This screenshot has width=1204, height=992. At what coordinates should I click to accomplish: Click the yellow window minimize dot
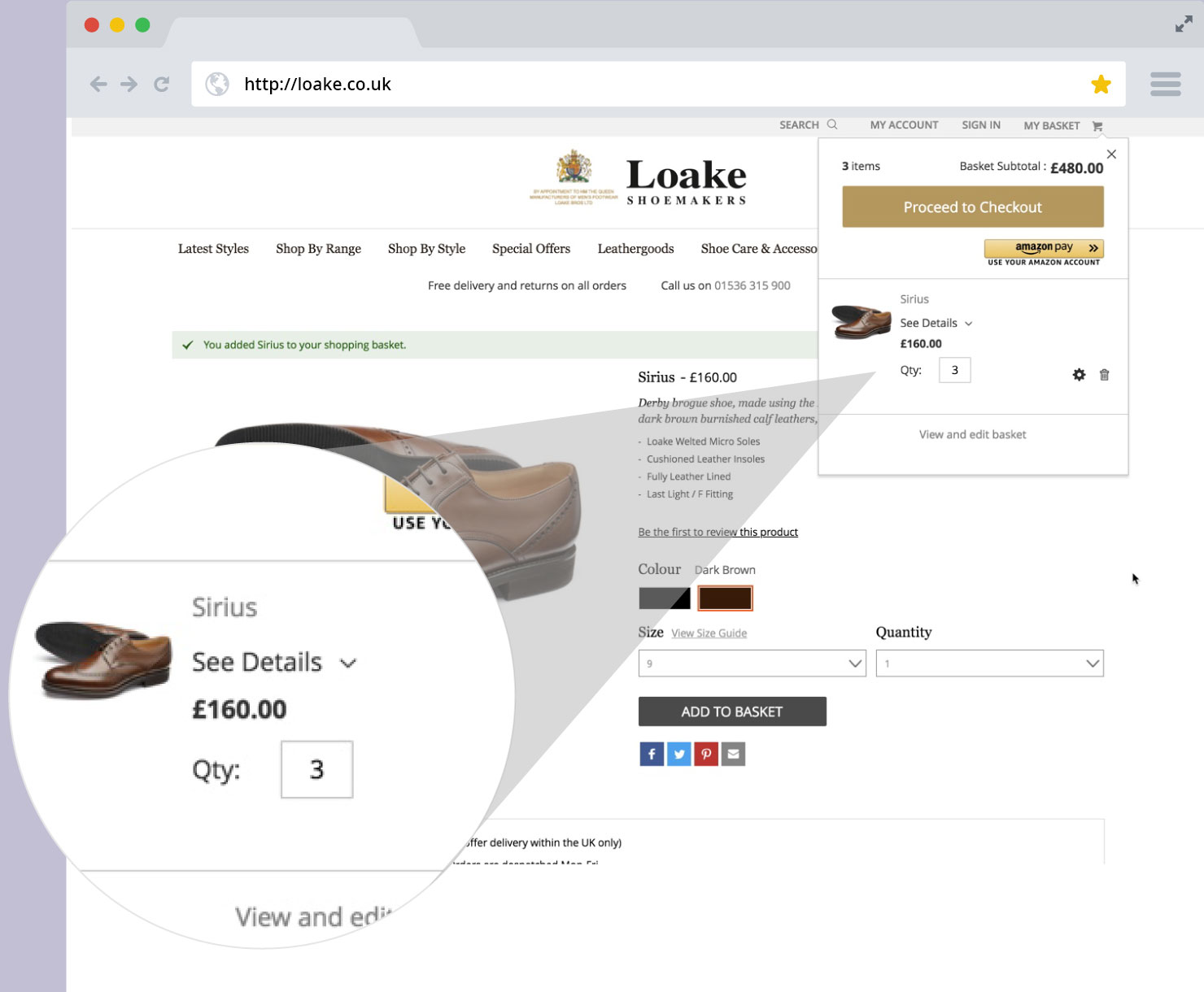point(117,25)
